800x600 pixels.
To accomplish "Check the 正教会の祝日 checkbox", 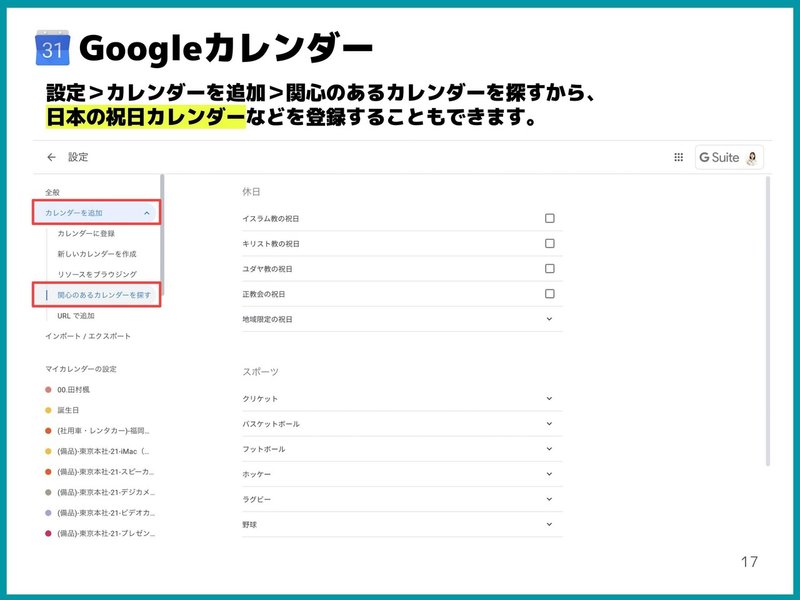I will point(549,294).
